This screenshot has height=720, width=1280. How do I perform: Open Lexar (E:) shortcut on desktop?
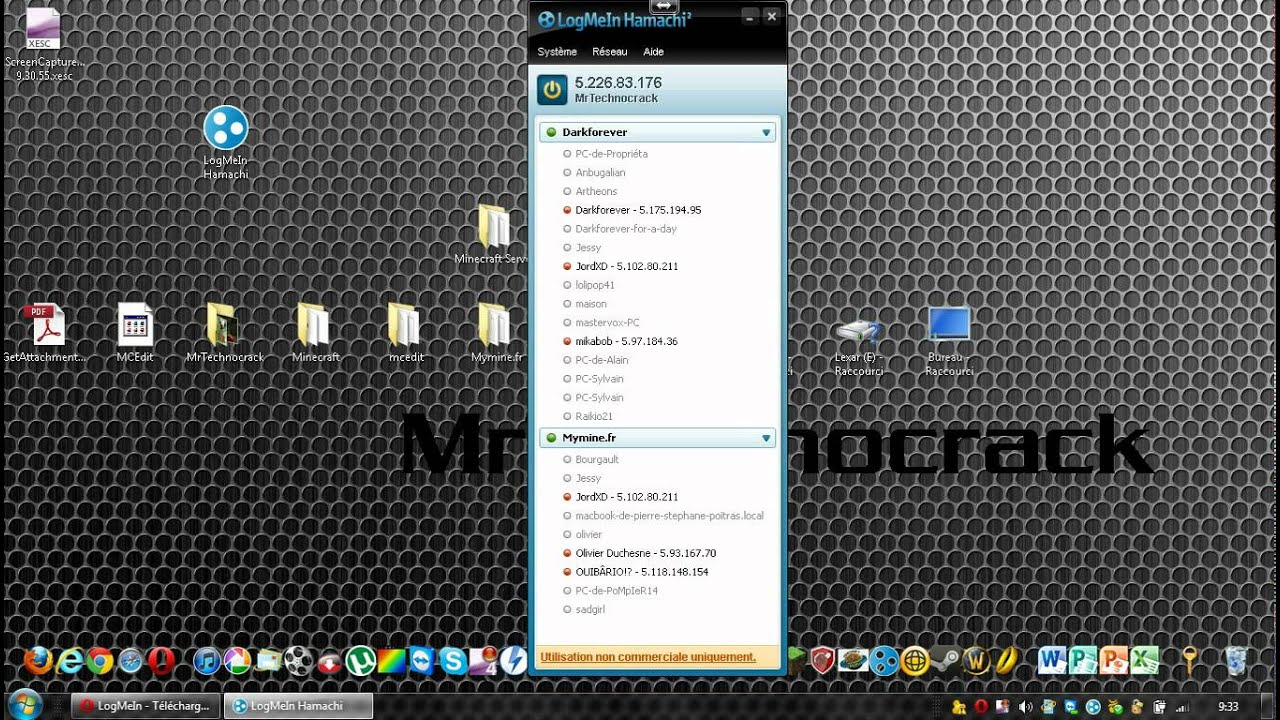pos(859,347)
